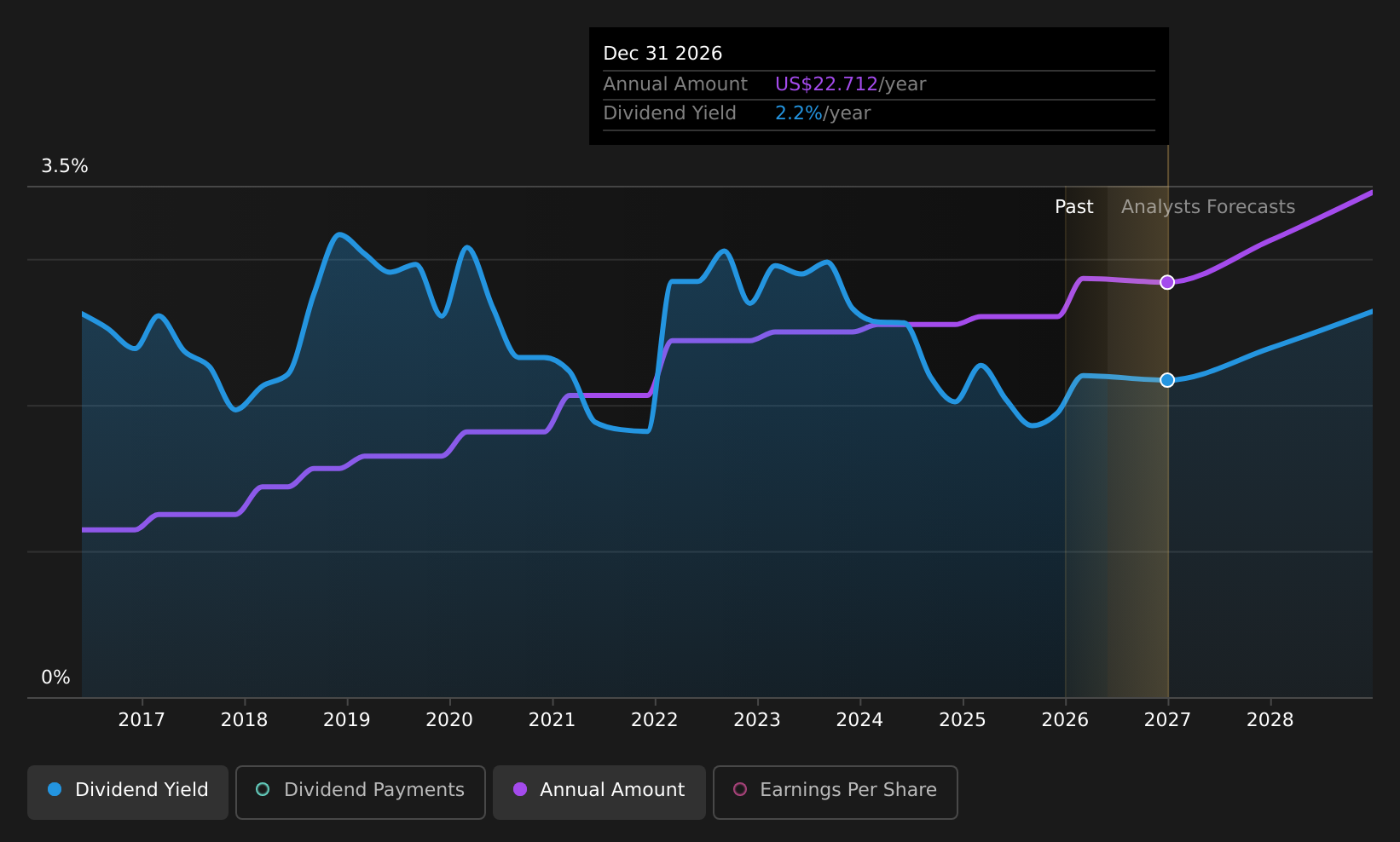1400x842 pixels.
Task: Click the 2025 x-axis label
Action: (963, 720)
